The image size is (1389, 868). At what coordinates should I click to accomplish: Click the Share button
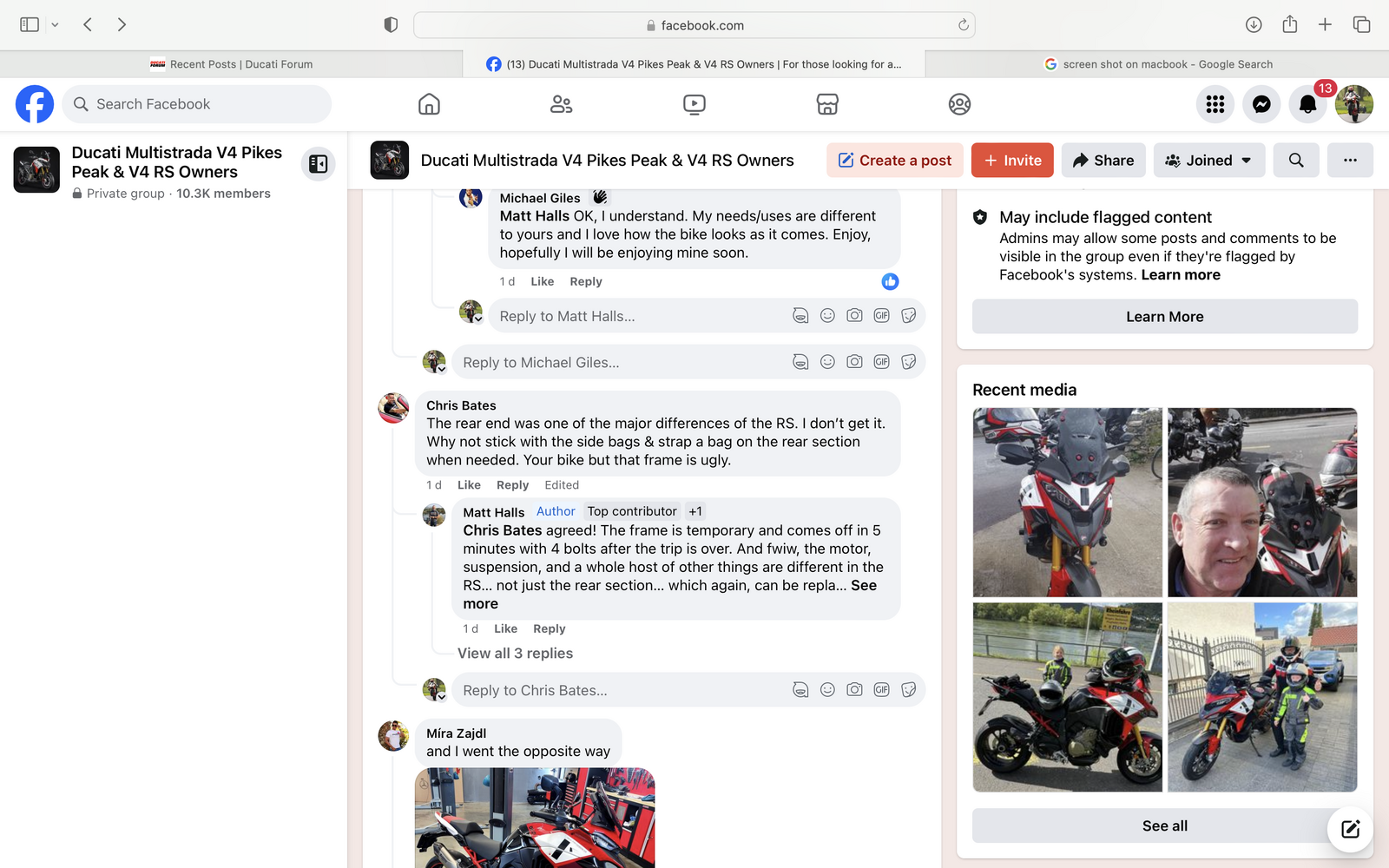click(1103, 160)
